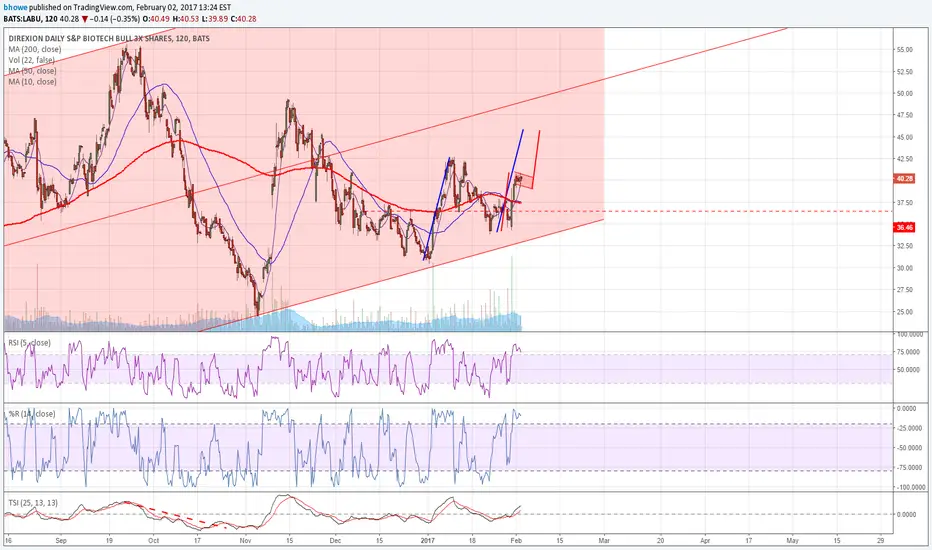Click the −0.14 (−0.35%) change value
Image resolution: width=932 pixels, height=550 pixels.
point(115,19)
